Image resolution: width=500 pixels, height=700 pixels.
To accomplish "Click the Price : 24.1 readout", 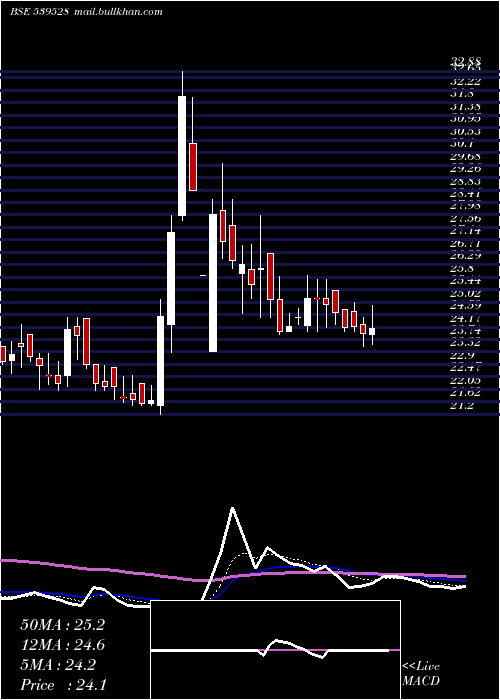I will 63,685.
